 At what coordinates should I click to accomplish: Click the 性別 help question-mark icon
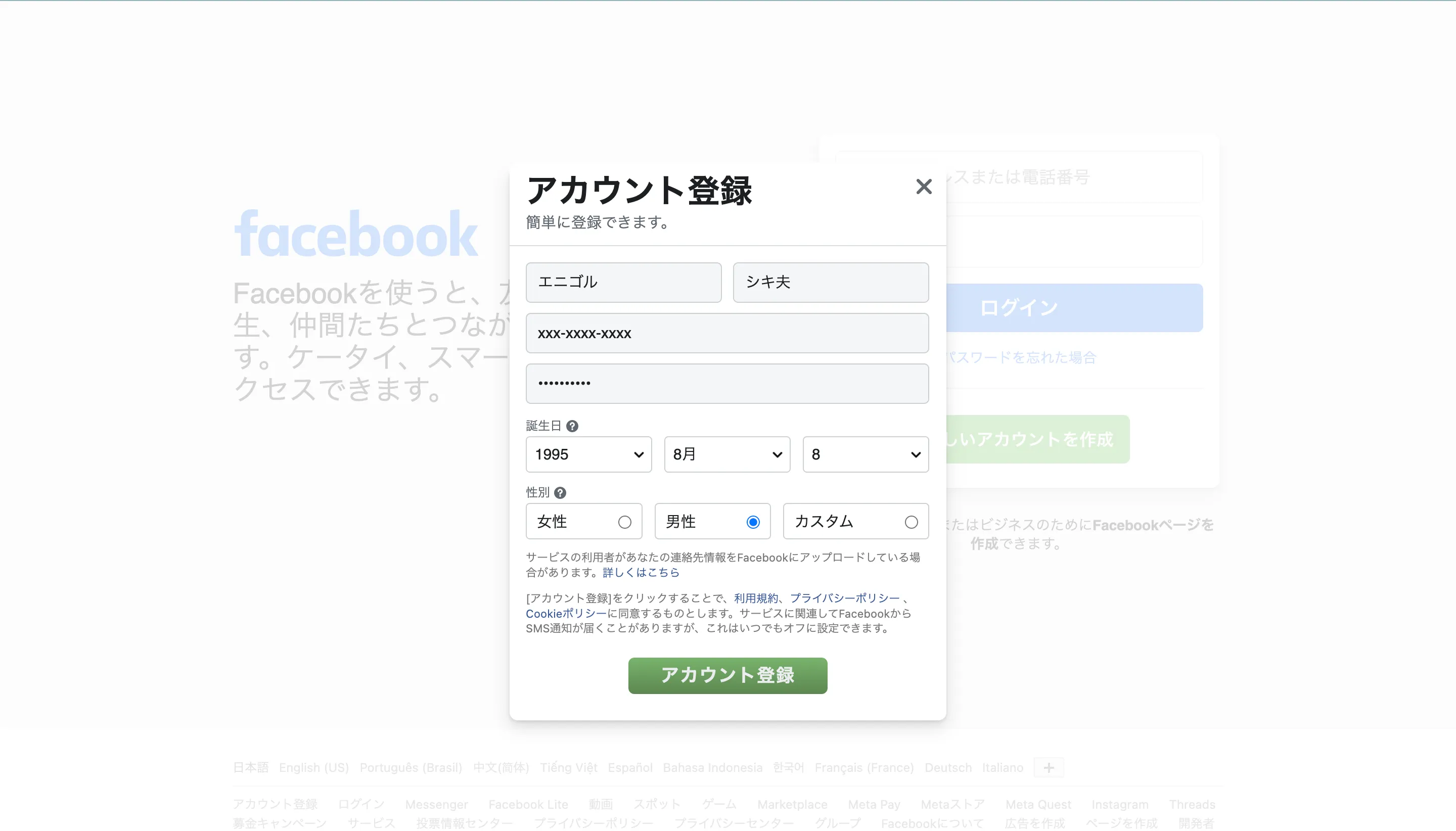coord(560,492)
